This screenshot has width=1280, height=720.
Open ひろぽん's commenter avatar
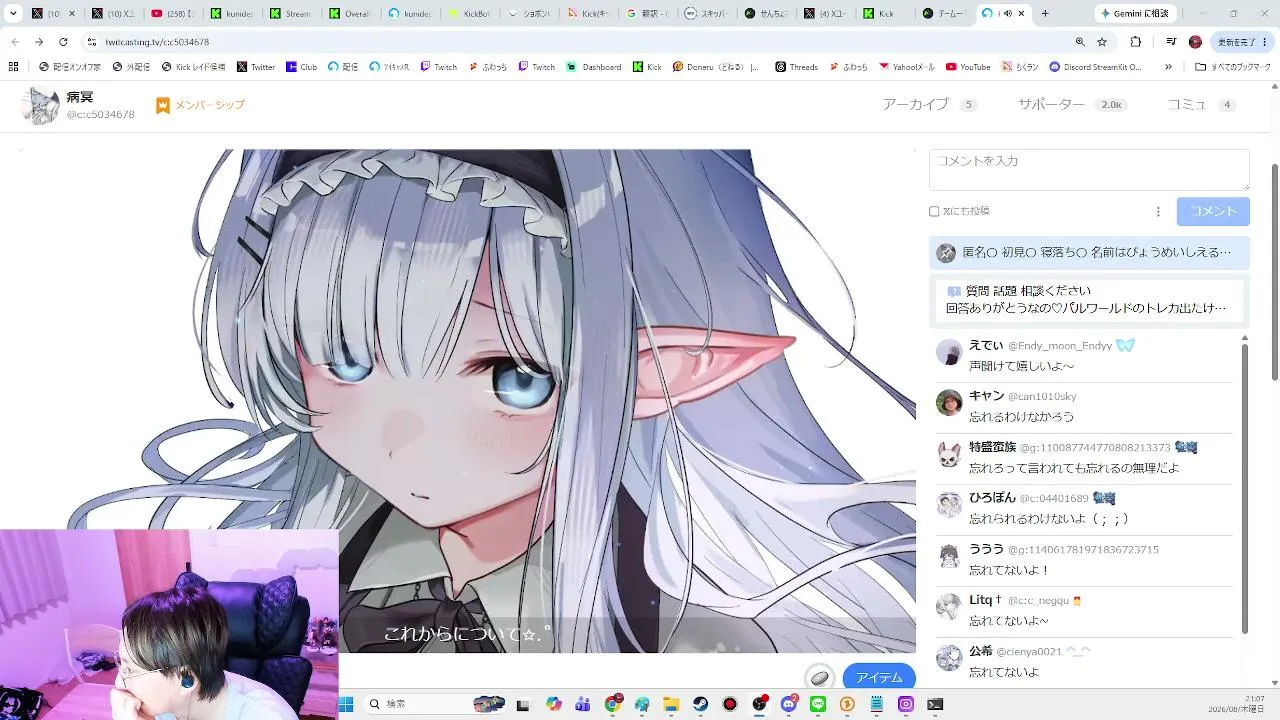point(948,505)
